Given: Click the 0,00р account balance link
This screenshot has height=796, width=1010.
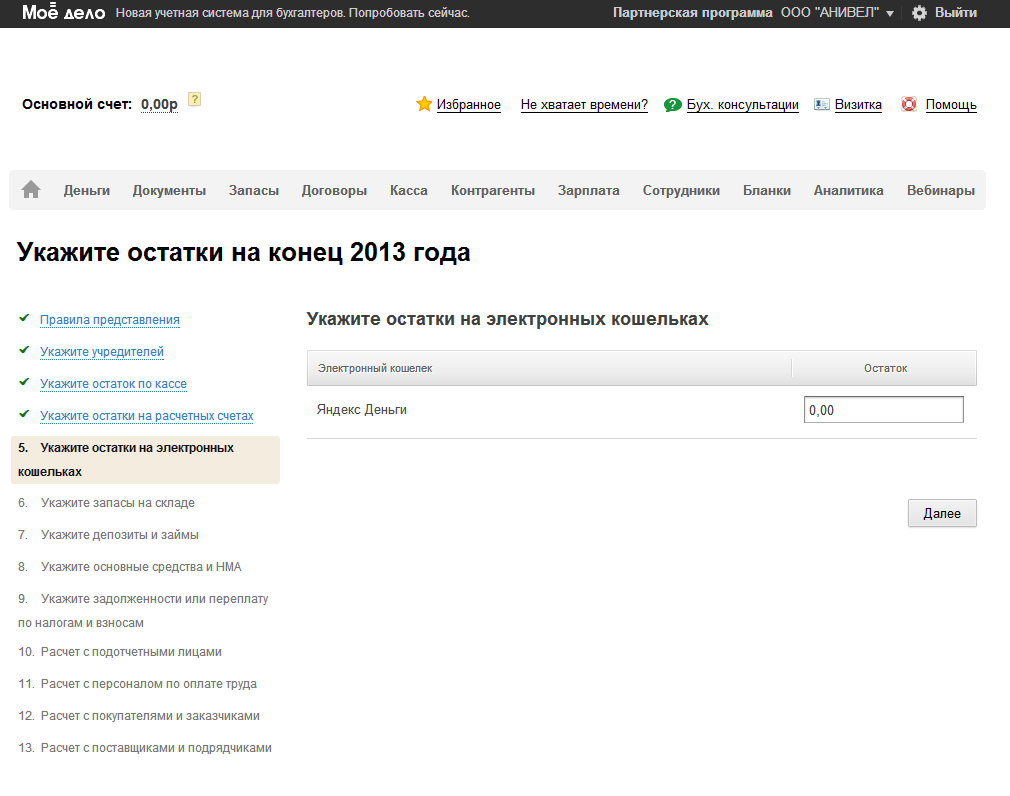Looking at the screenshot, I should tap(159, 104).
